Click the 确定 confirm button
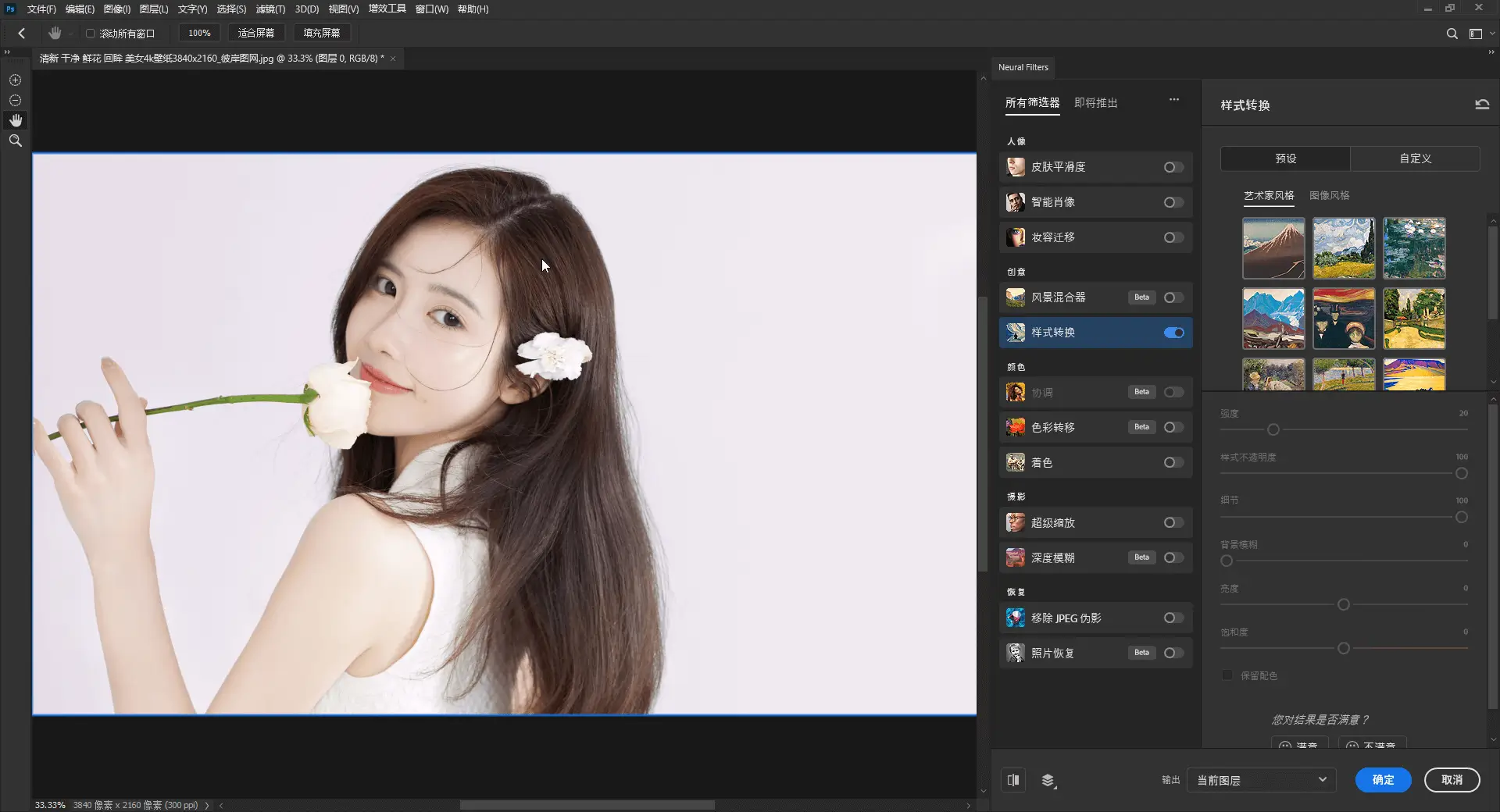Viewport: 1500px width, 812px height. (1383, 780)
